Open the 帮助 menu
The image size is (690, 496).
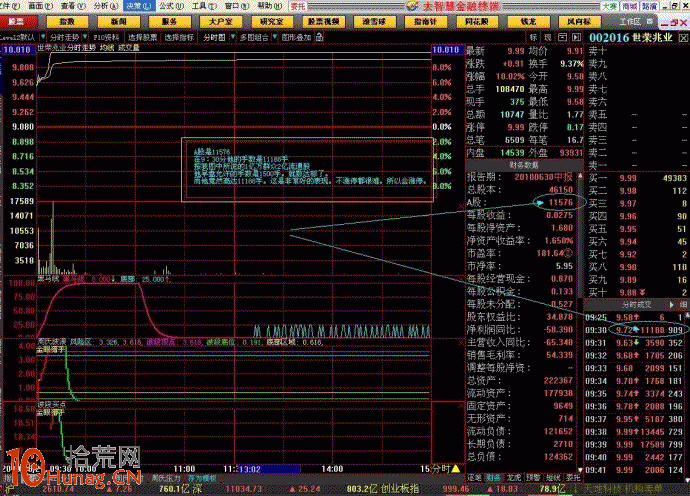269,6
